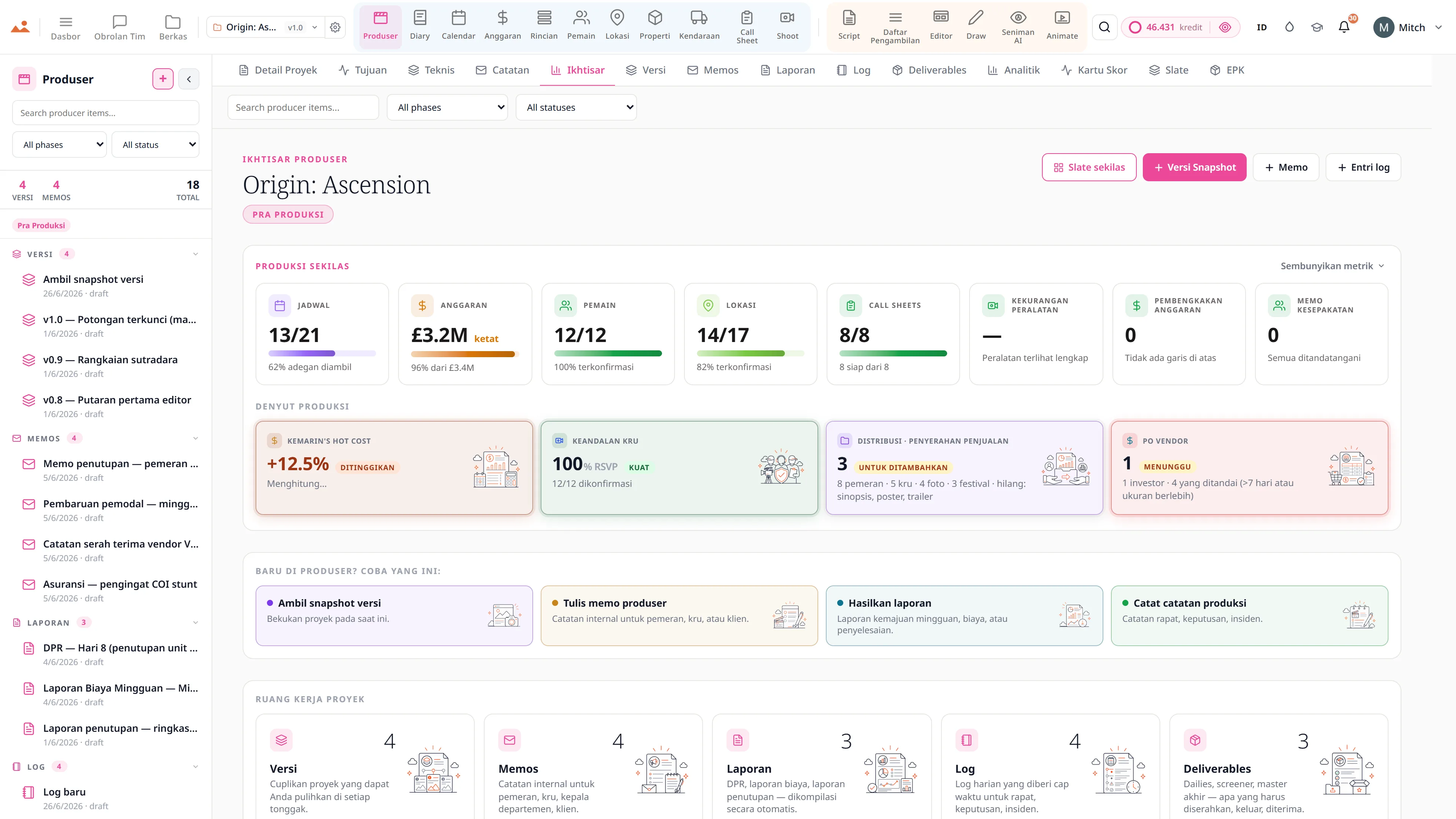Image resolution: width=1456 pixels, height=819 pixels.
Task: Open the Editor tool
Action: pyautogui.click(x=941, y=27)
